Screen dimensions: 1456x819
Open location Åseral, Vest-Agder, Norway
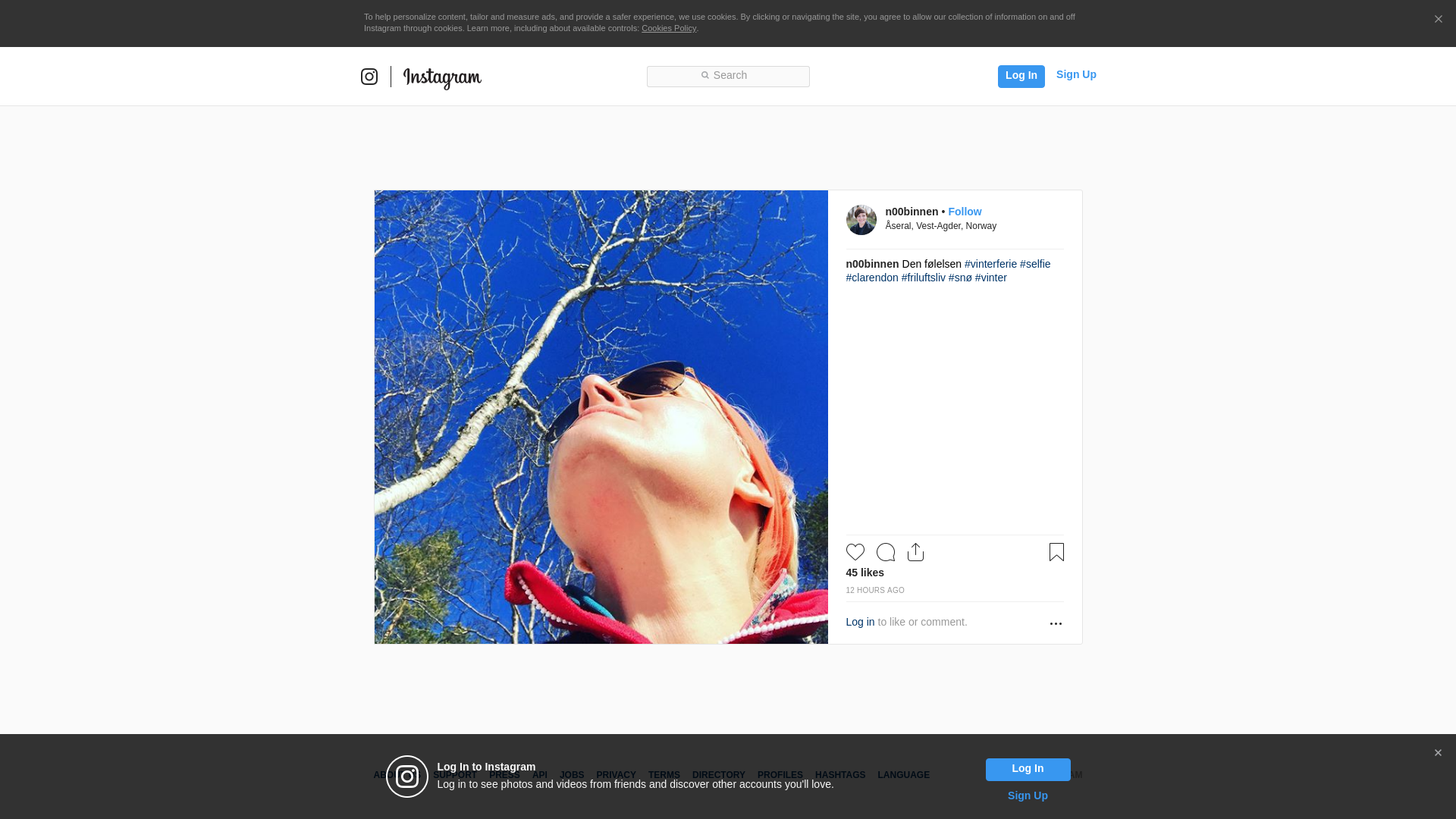tap(941, 226)
